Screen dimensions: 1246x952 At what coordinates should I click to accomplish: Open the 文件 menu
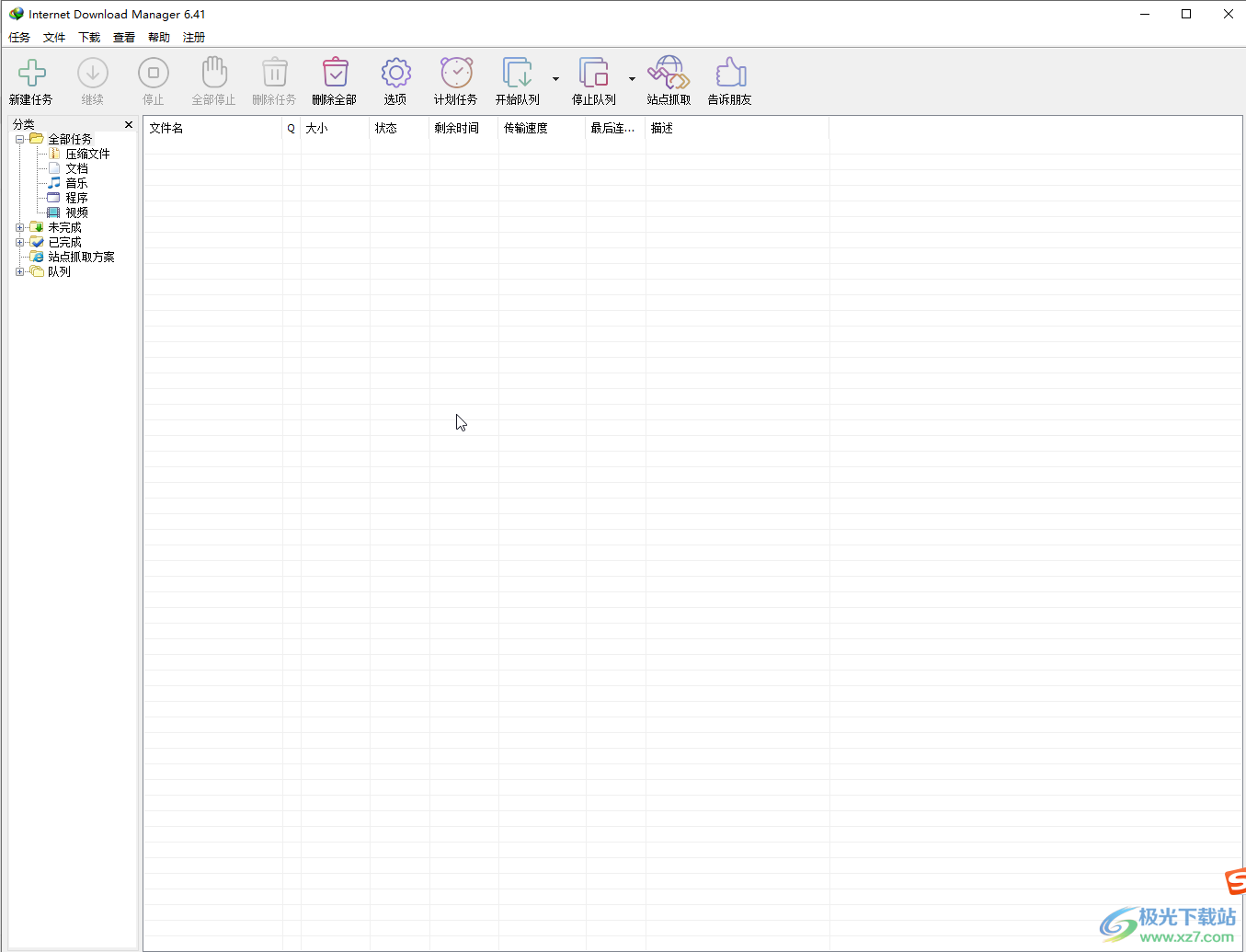pos(54,38)
